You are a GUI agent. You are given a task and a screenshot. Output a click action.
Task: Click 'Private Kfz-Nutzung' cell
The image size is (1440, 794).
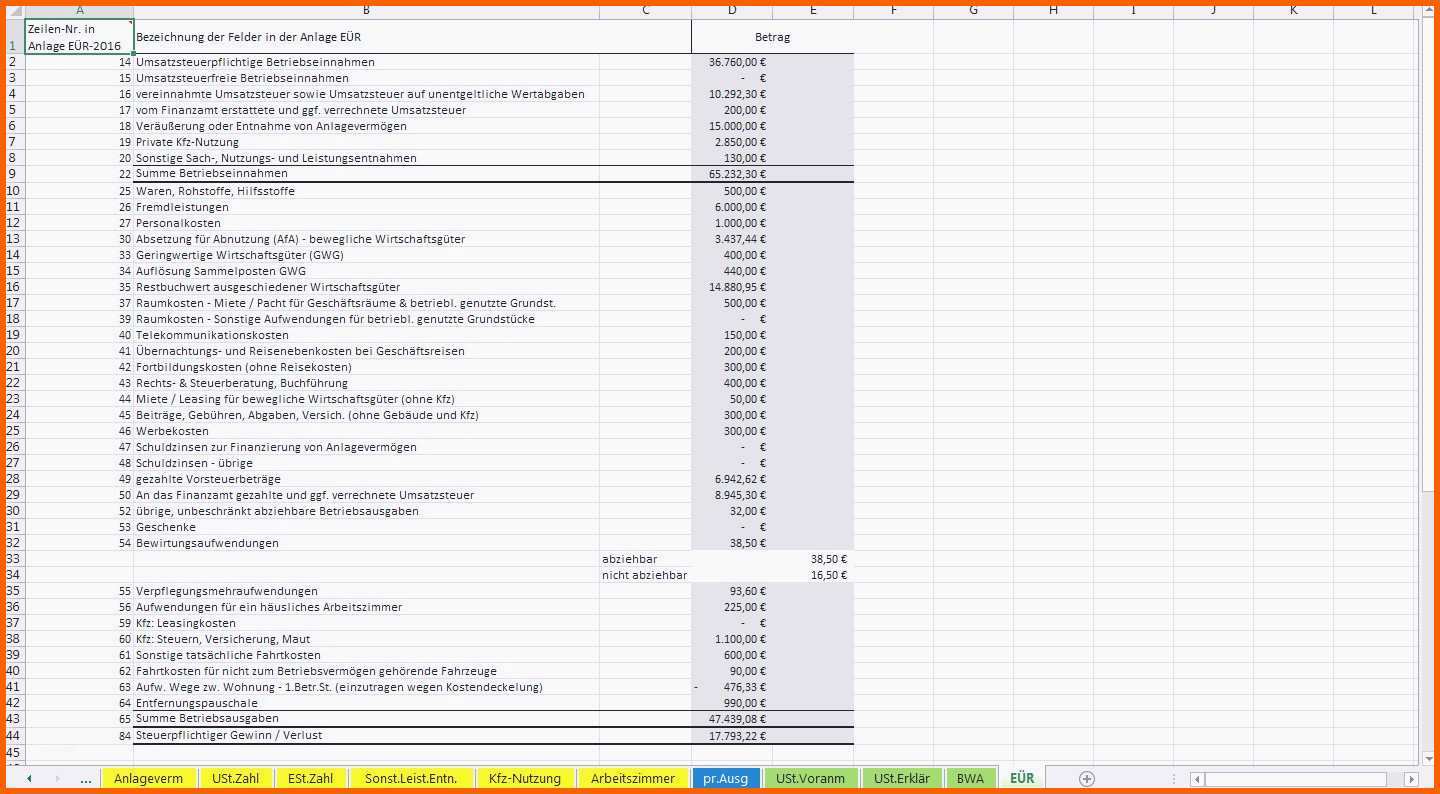pos(366,142)
